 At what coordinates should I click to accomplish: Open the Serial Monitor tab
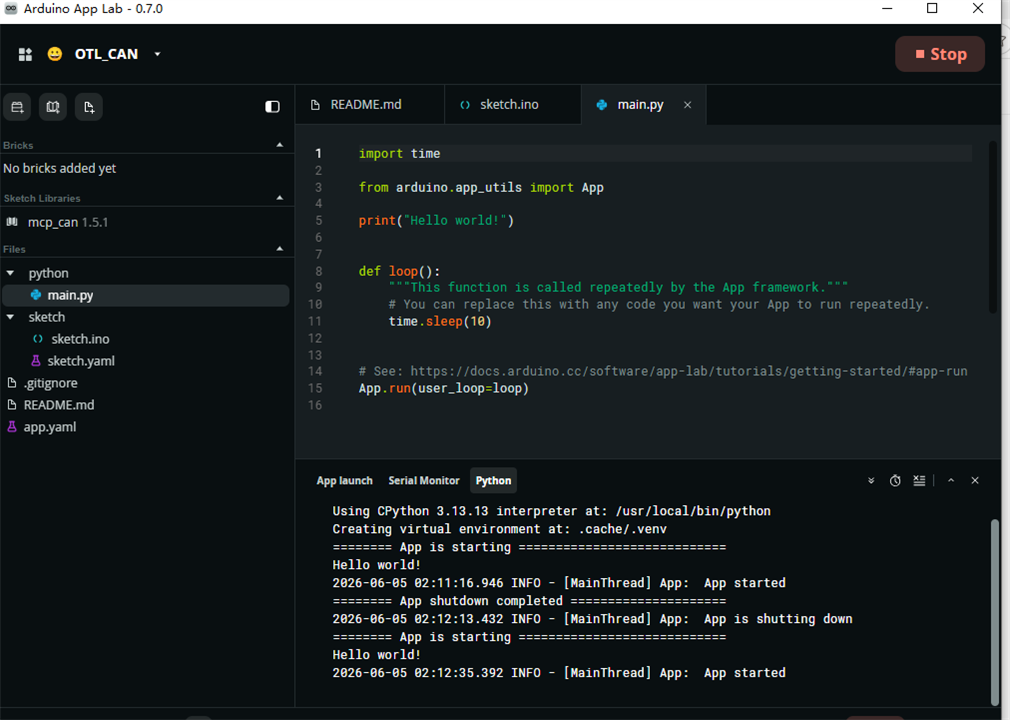(x=424, y=480)
